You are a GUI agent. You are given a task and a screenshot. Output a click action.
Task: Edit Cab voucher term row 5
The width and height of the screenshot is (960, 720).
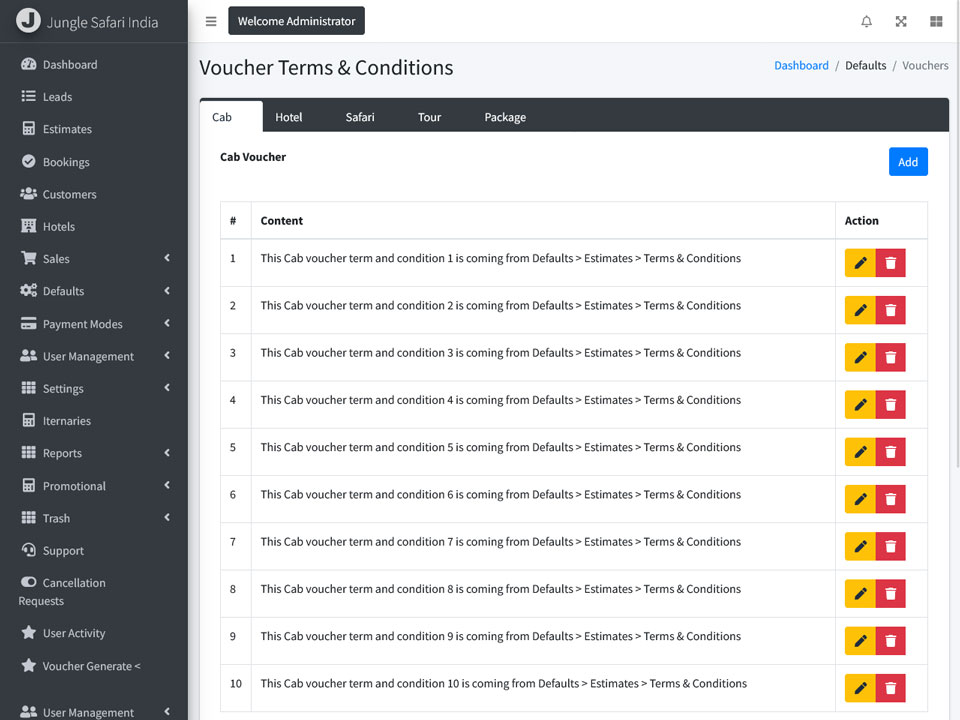tap(860, 452)
